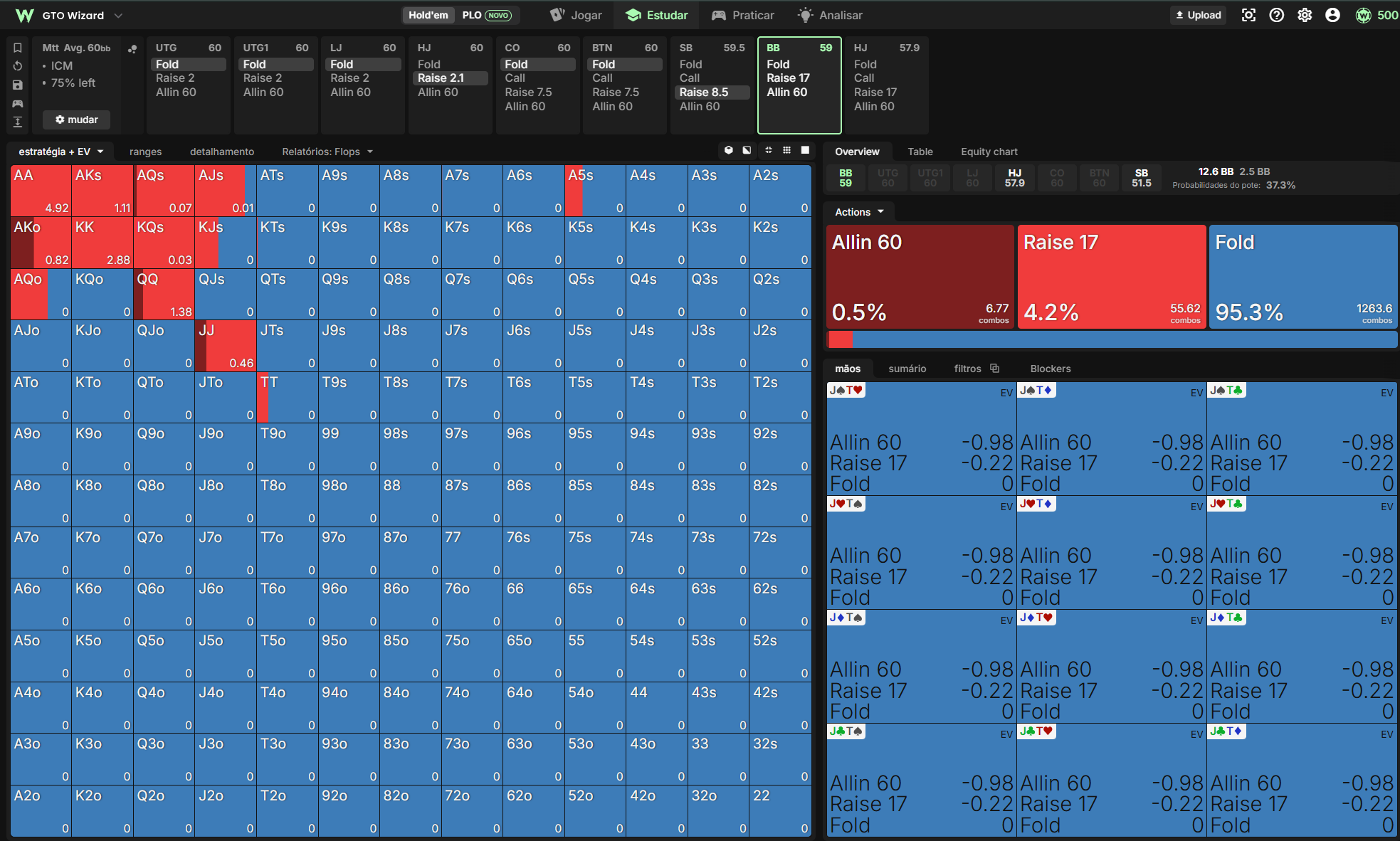Click the Upload button
Screen dimensions: 1400x841
(1199, 15)
